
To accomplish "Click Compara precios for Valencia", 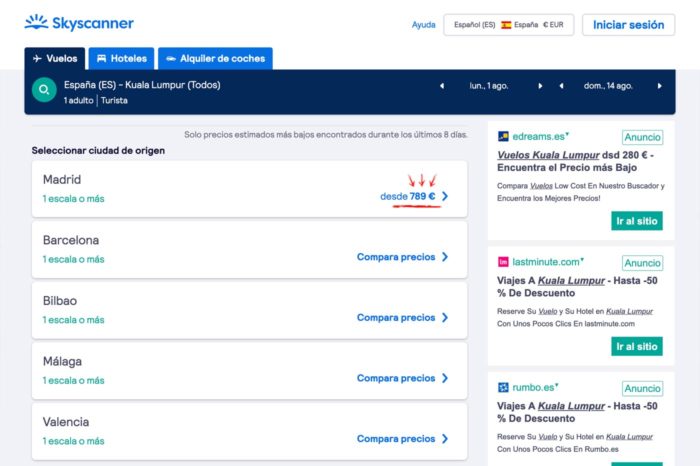I will point(396,439).
